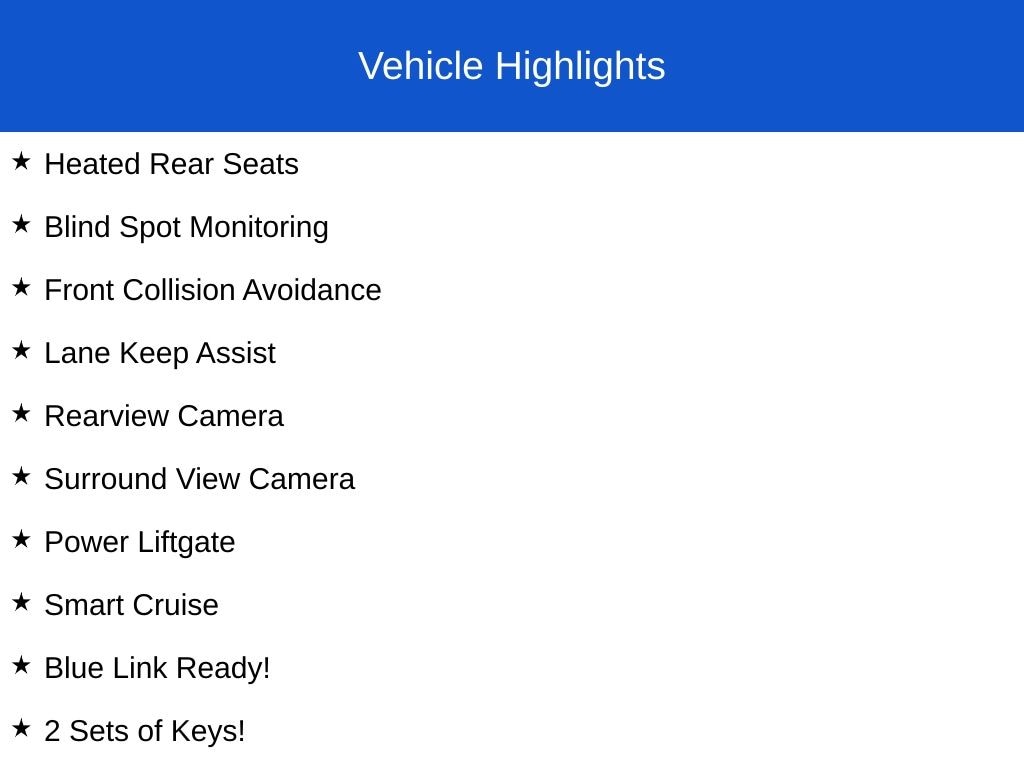Click the Power Liftgate text
The height and width of the screenshot is (768, 1024).
139,542
